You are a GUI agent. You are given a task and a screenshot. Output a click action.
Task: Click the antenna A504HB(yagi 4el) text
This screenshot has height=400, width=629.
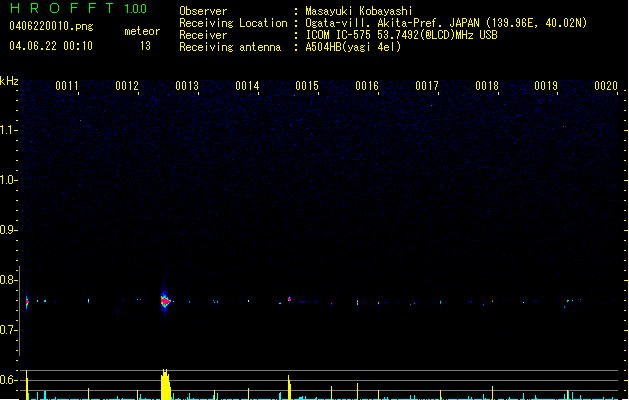point(353,47)
